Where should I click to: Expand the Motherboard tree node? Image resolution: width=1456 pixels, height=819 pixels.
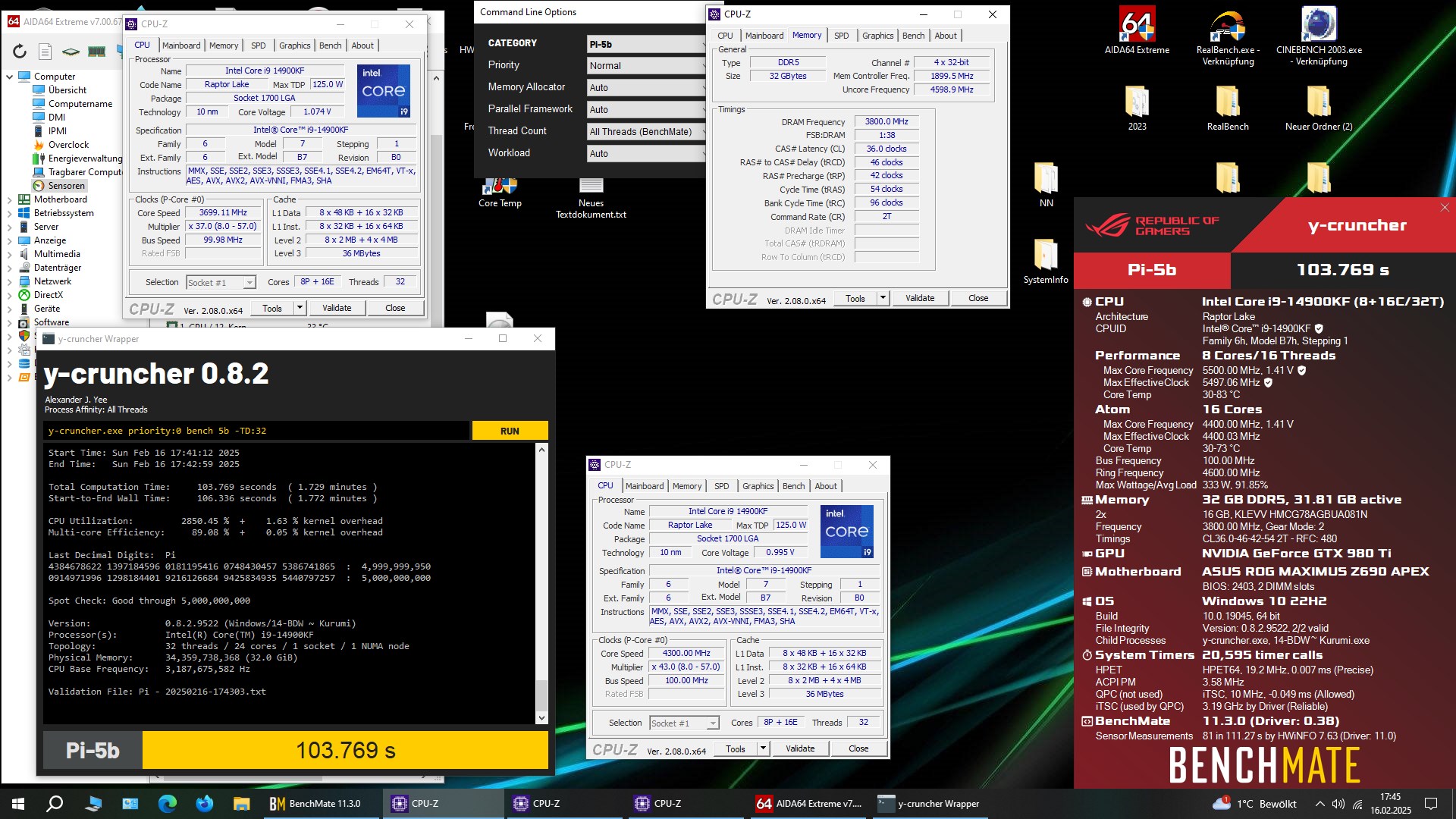point(9,199)
